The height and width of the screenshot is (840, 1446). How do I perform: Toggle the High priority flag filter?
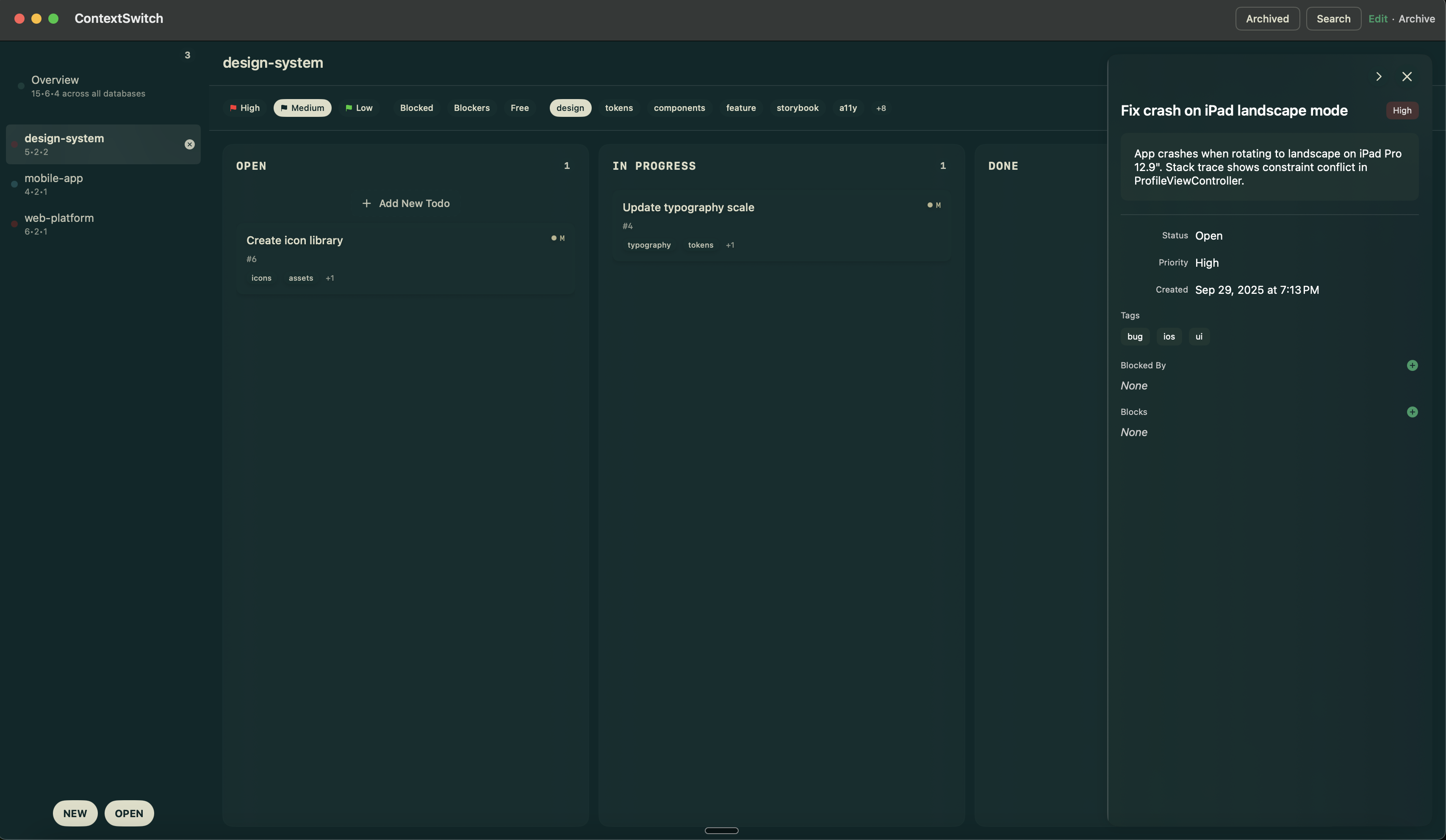(244, 108)
